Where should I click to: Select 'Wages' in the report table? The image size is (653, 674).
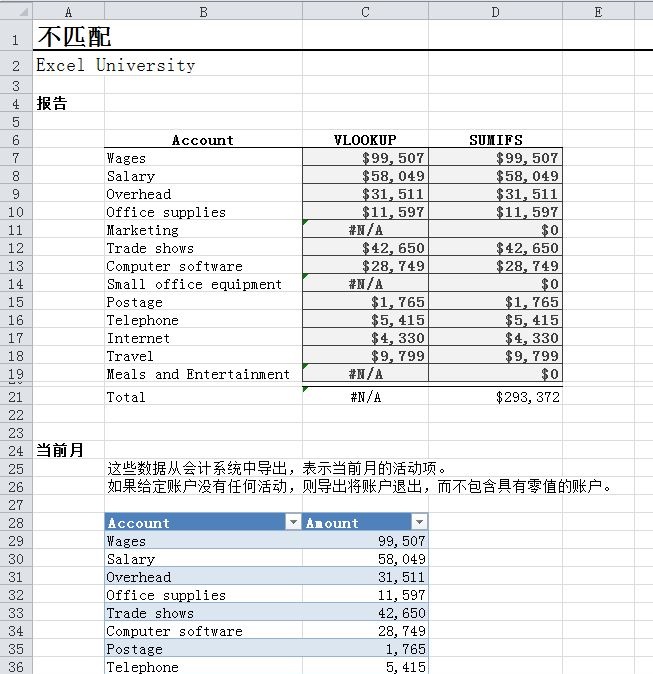tap(203, 158)
